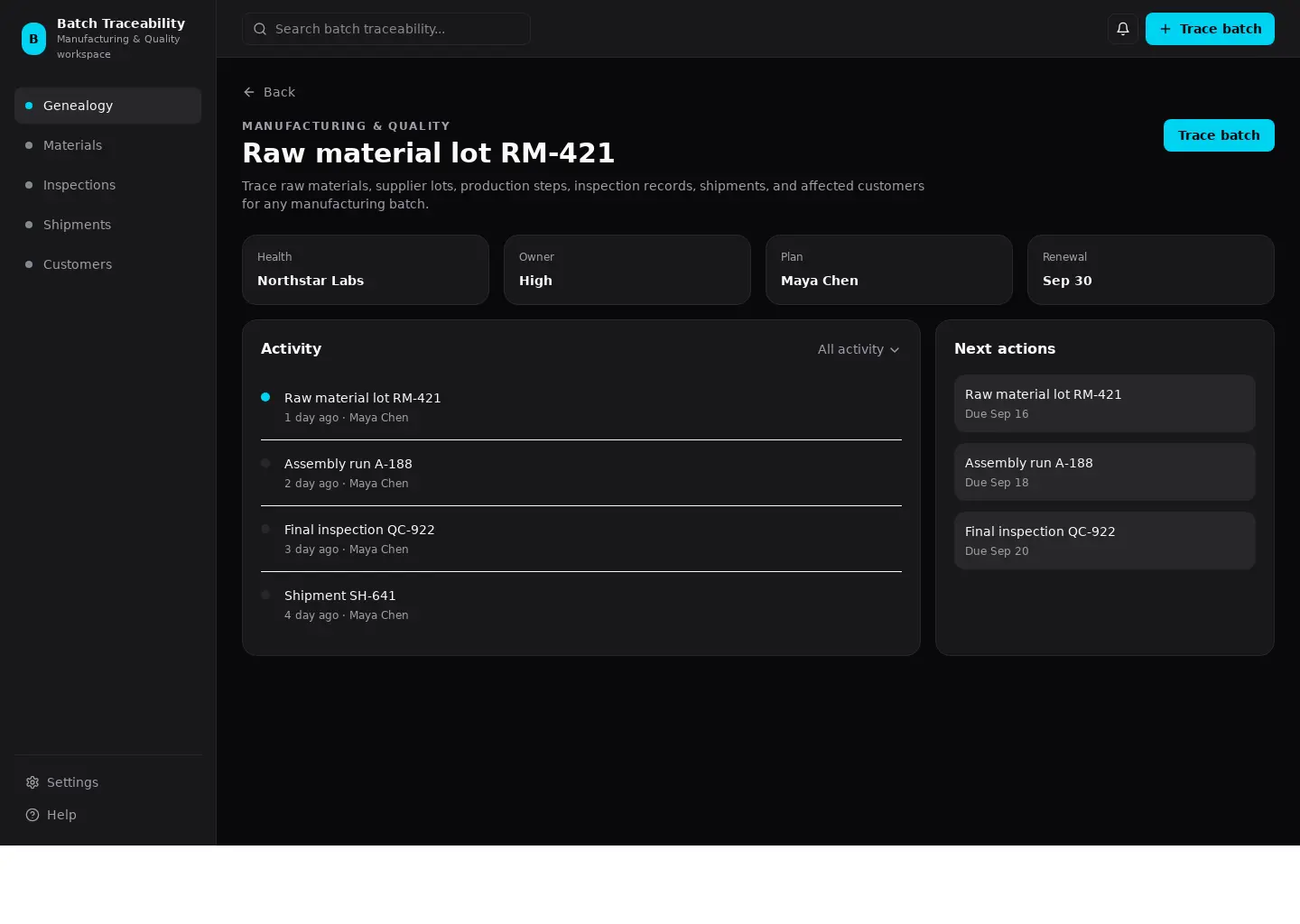Expand the All activity filter dropdown

pyautogui.click(x=859, y=349)
